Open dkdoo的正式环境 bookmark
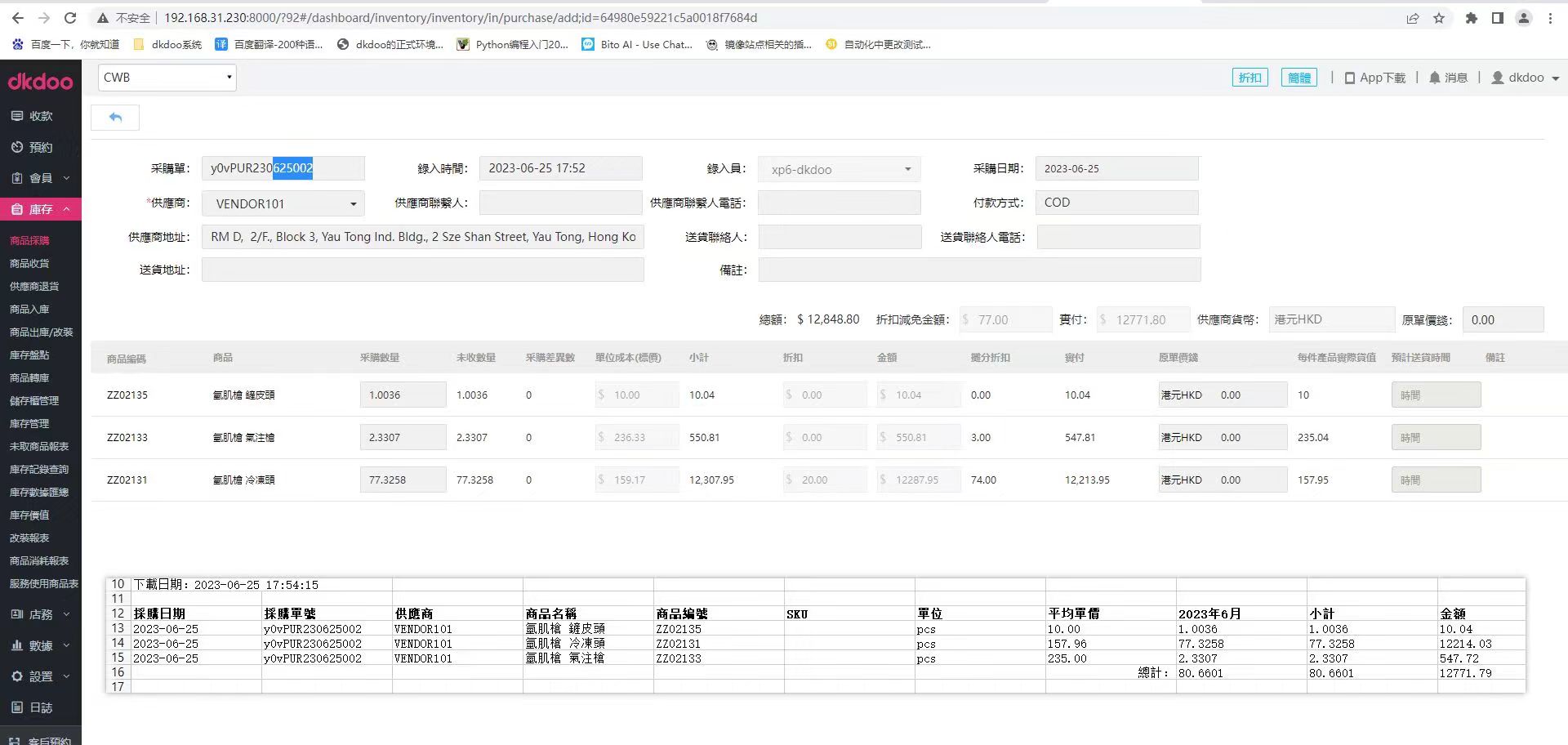Screen dimensions: 1568x745 tap(390, 44)
